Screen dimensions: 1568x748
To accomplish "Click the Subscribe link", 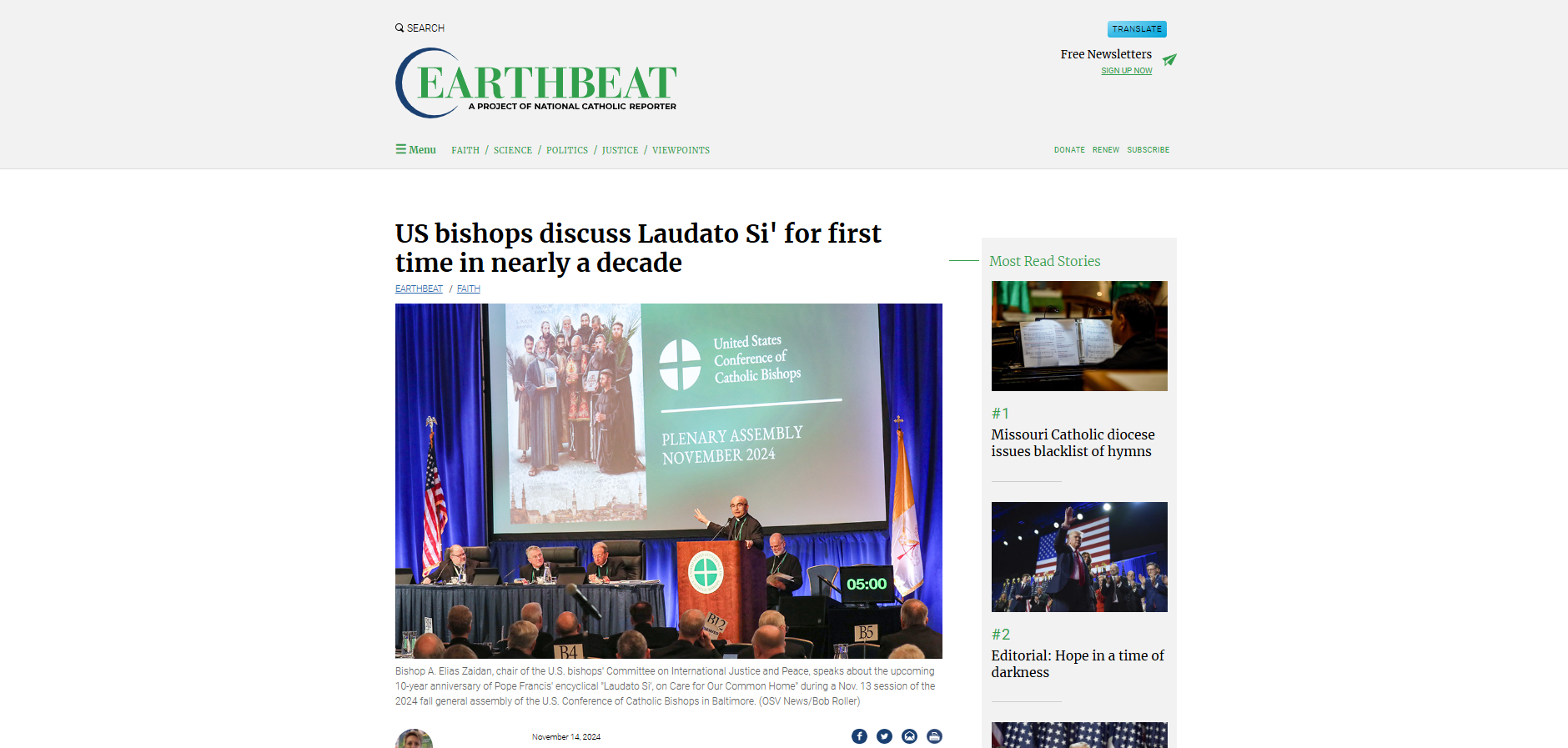I will click(x=1148, y=150).
